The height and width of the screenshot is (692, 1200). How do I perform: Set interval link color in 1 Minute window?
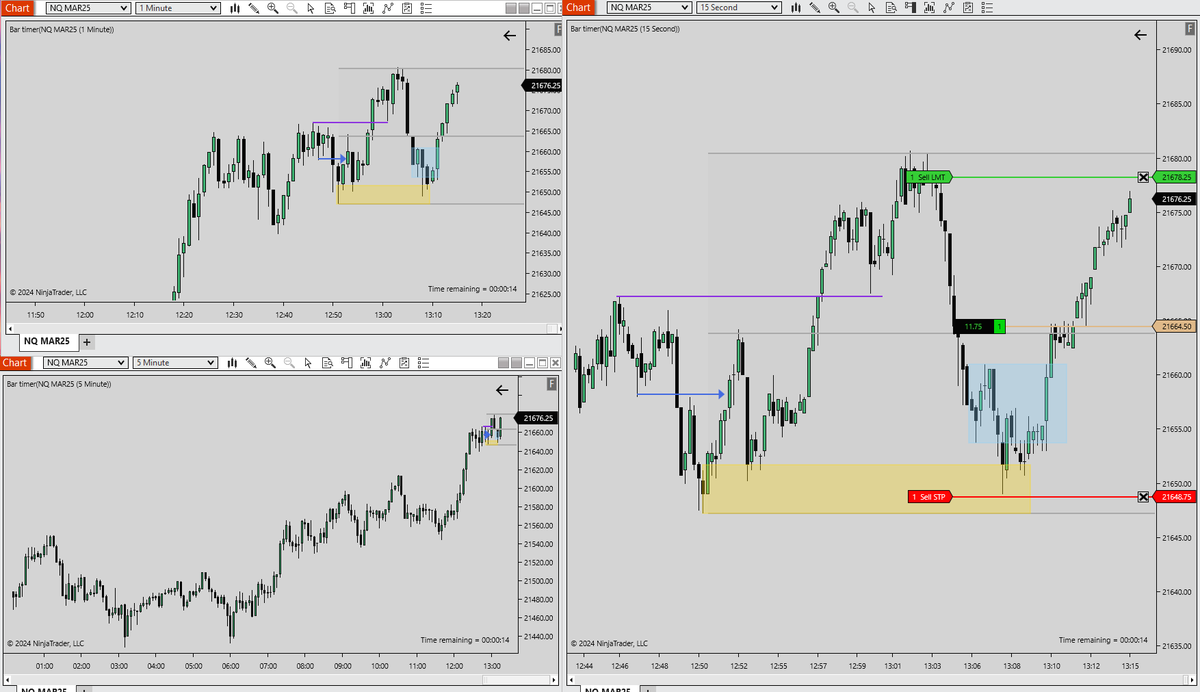coord(523,8)
